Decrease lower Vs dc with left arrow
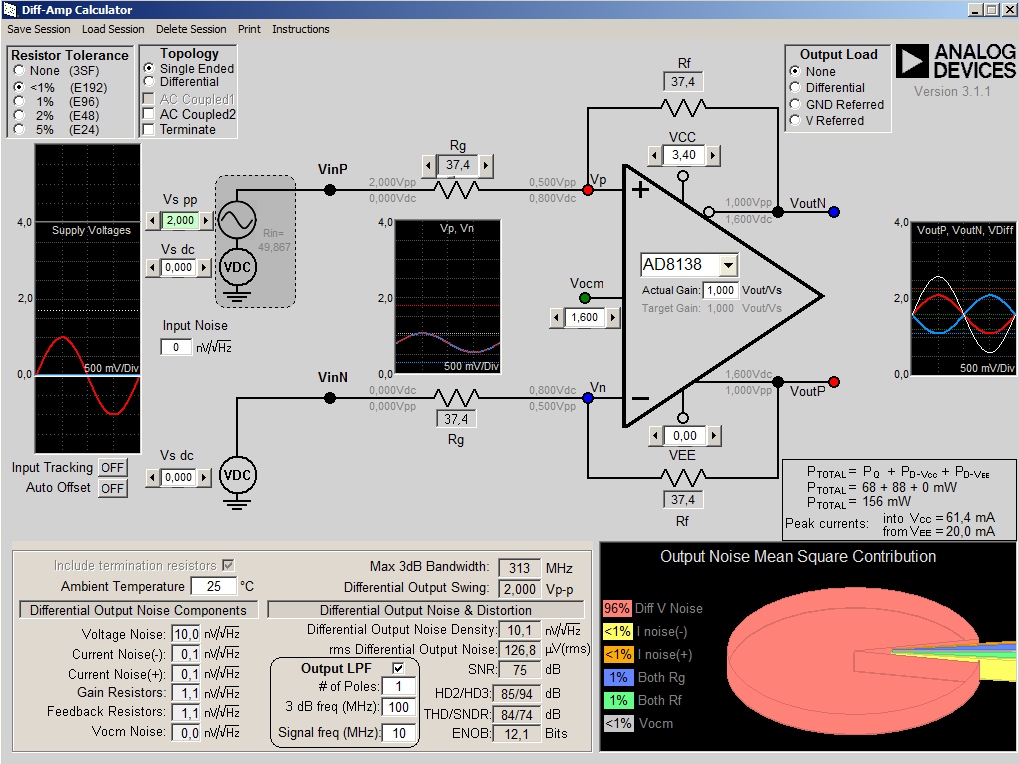Viewport: 1019px width, 764px height. pyautogui.click(x=153, y=478)
